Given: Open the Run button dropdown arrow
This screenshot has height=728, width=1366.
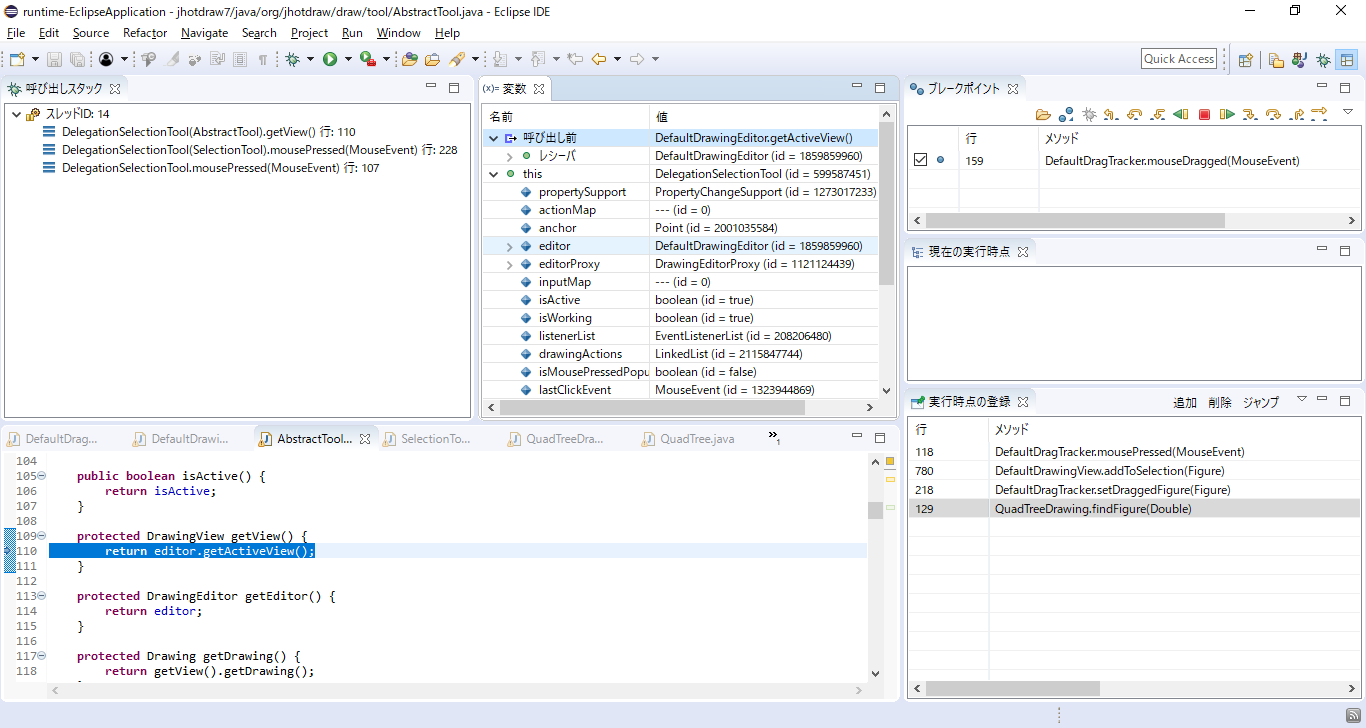Looking at the screenshot, I should coord(348,59).
